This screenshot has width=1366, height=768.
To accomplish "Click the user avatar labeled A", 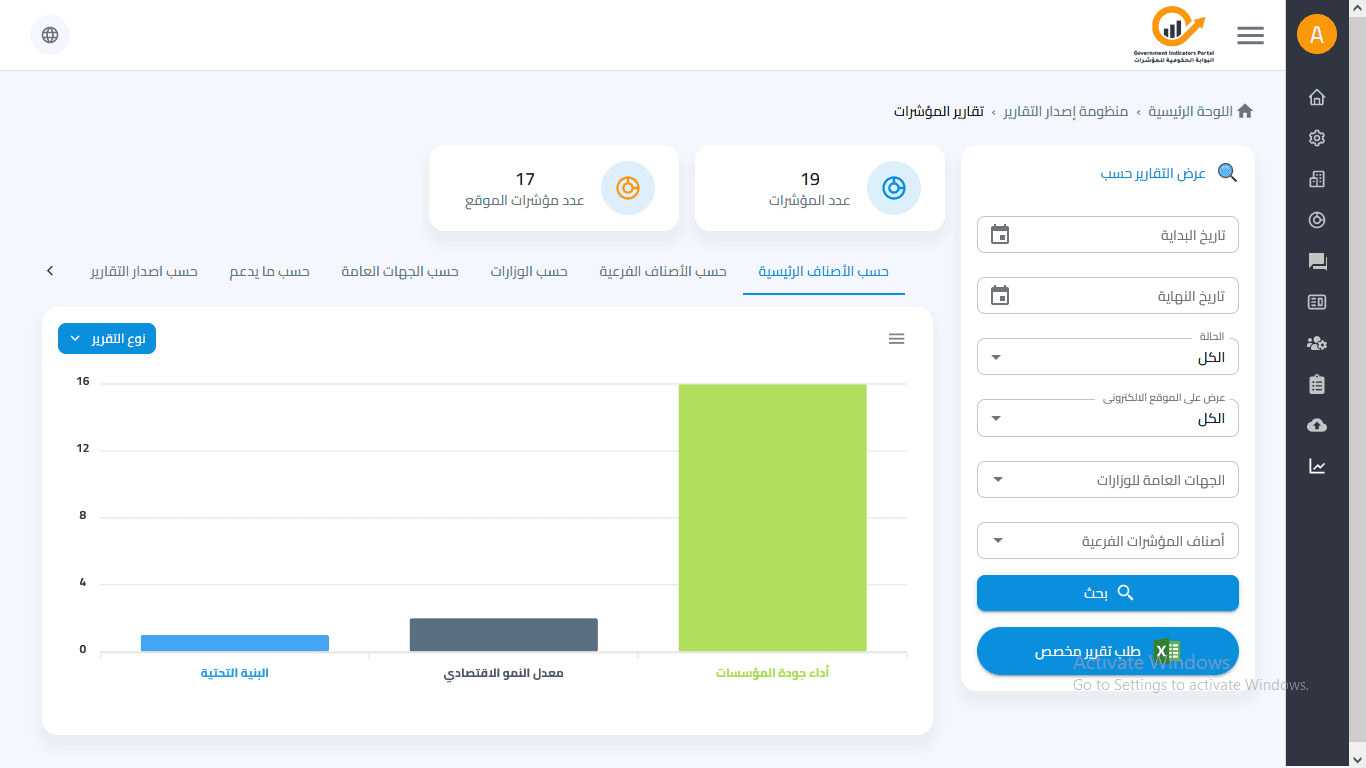I will pyautogui.click(x=1317, y=35).
